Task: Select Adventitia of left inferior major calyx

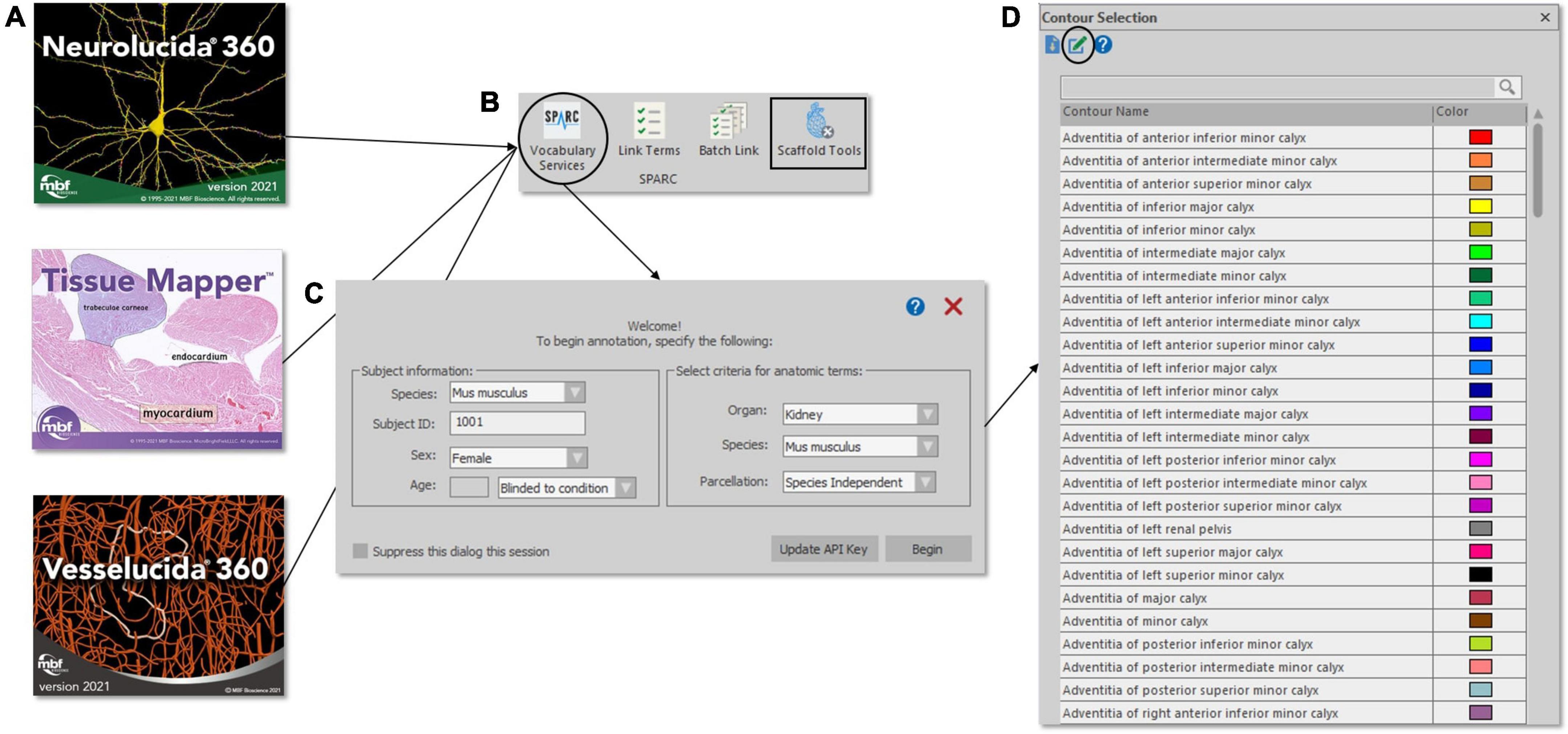Action: (x=1293, y=367)
